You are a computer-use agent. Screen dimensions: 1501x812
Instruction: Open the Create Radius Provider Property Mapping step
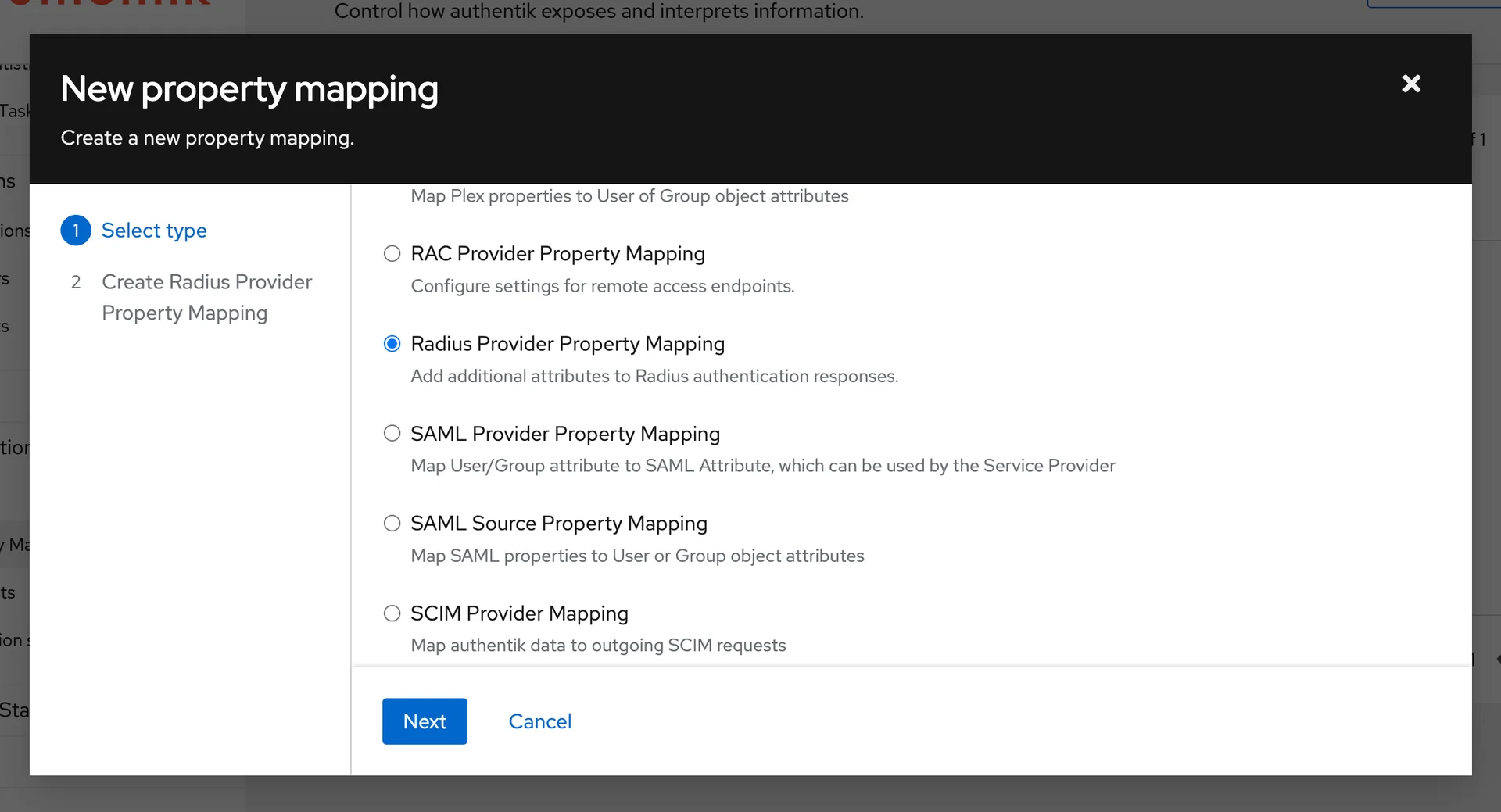206,297
